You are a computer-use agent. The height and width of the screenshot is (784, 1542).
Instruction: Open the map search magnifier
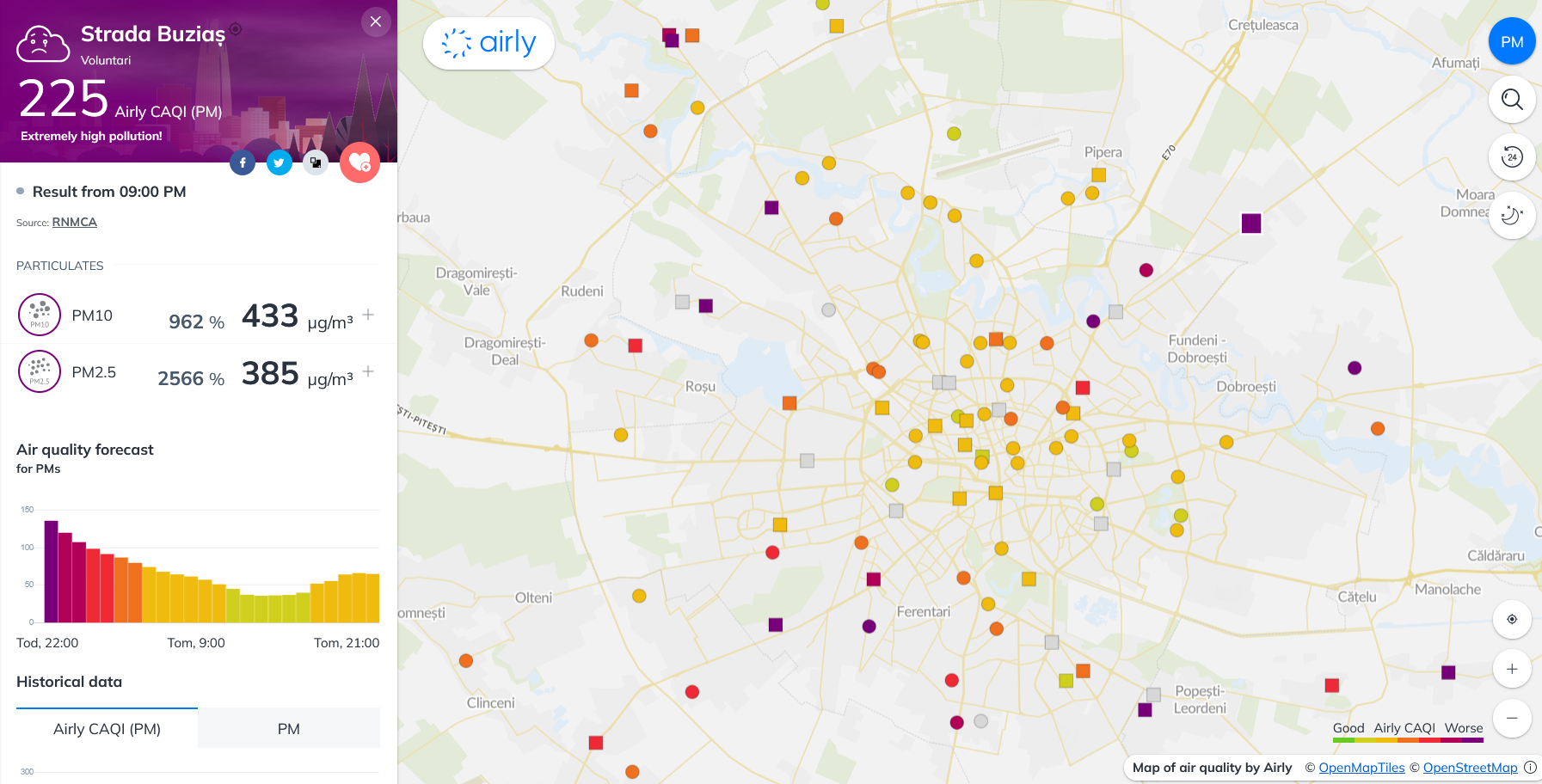pos(1511,100)
